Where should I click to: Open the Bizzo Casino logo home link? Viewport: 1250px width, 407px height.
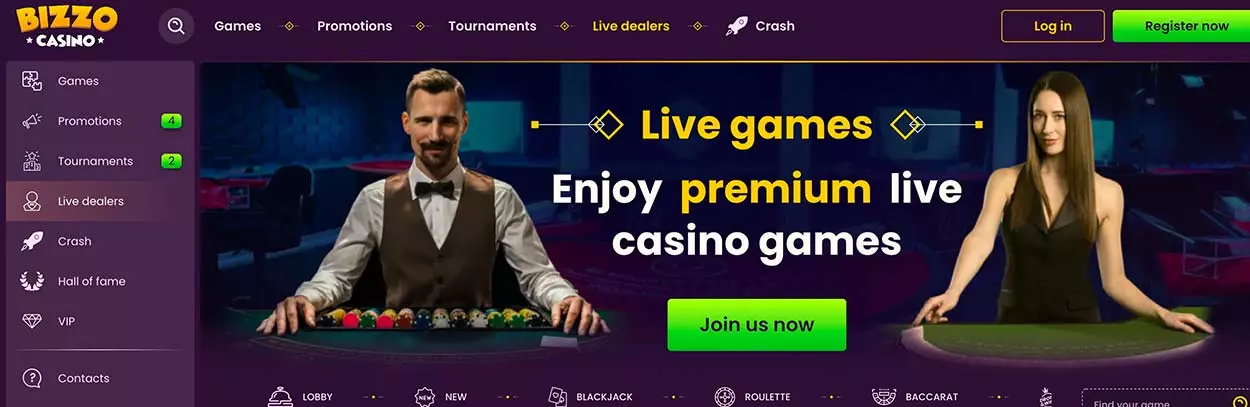pos(67,26)
